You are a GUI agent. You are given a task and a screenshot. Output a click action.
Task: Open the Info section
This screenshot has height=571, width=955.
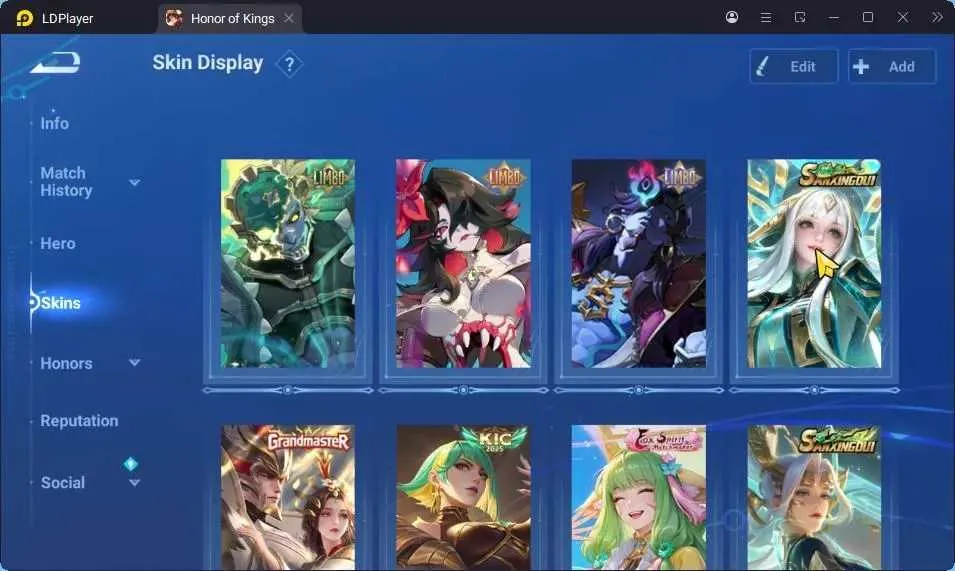click(55, 123)
